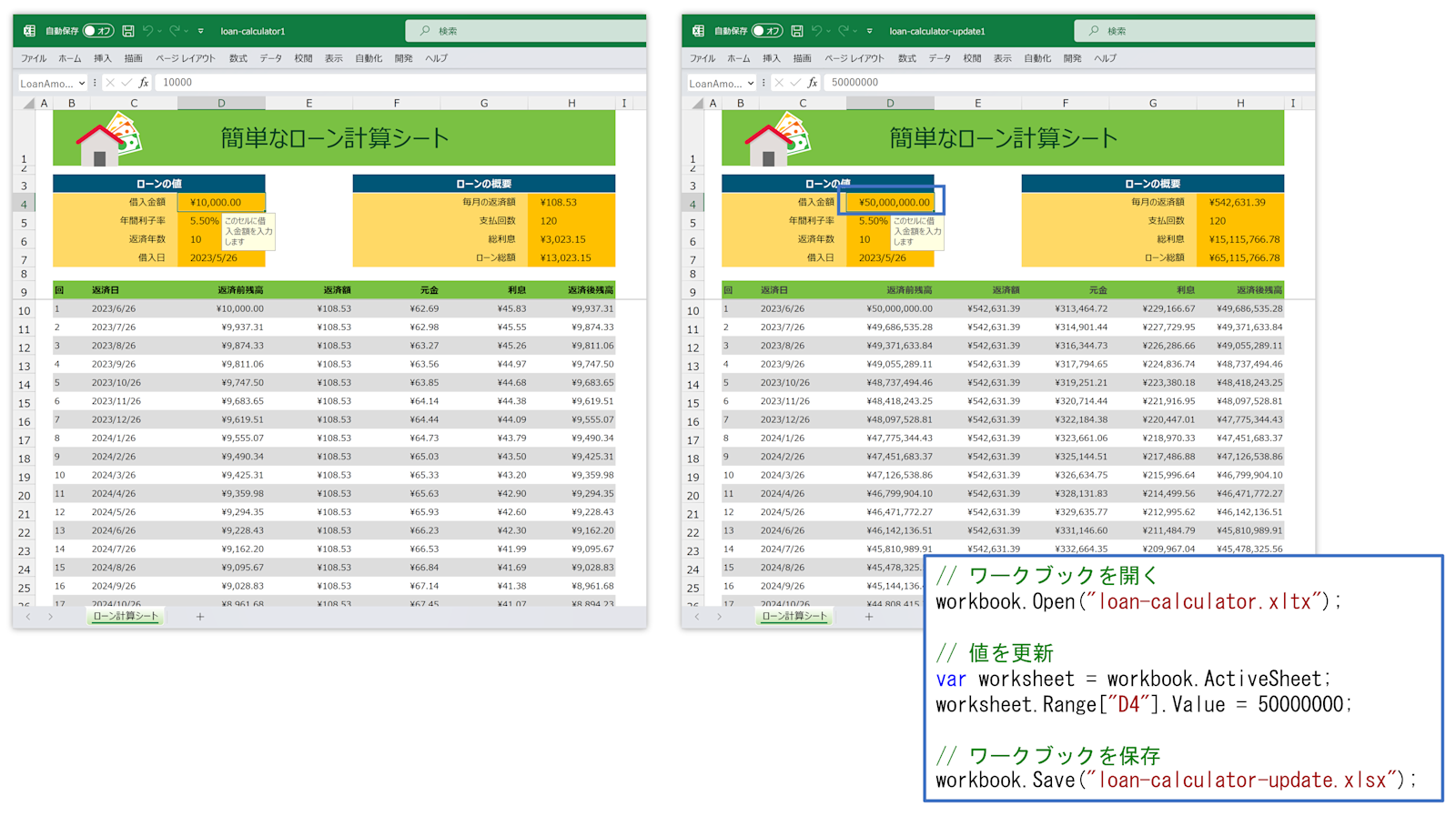Switch to the 数式 tab in loan-calculator-update1
The width and height of the screenshot is (1456, 816).
tap(907, 58)
